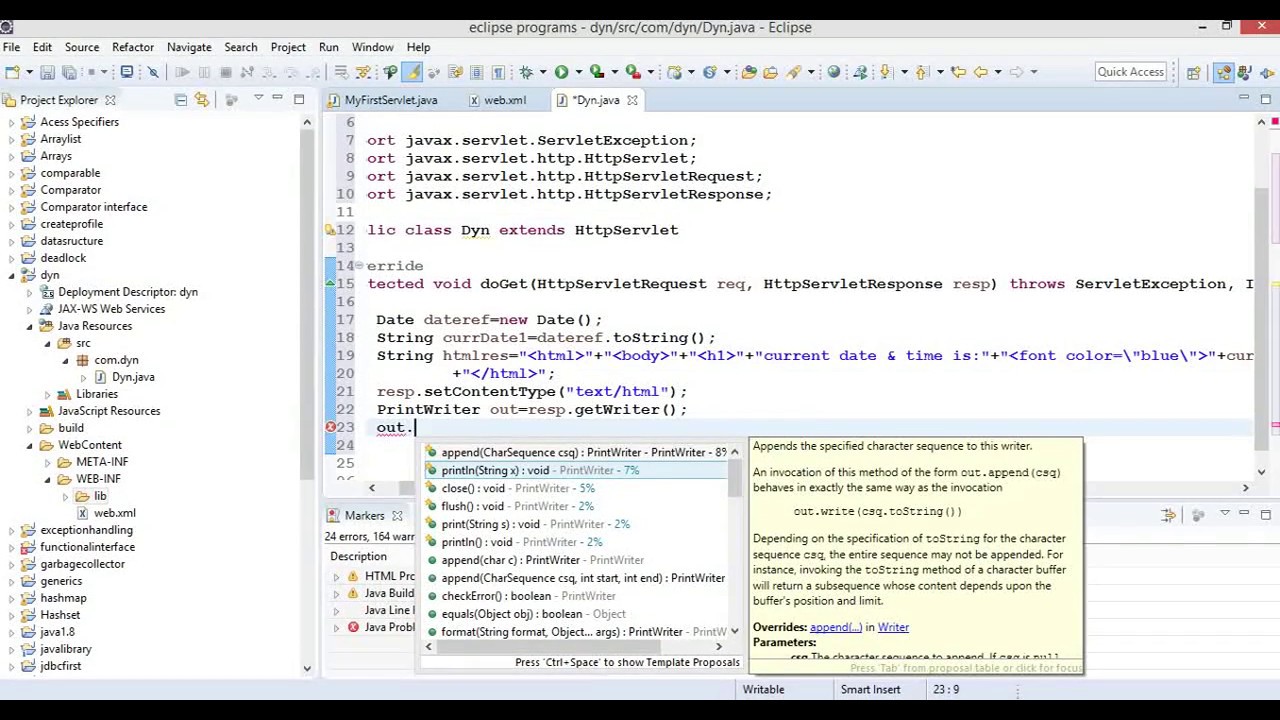Go to Previous Annotation arrow

pyautogui.click(x=922, y=72)
